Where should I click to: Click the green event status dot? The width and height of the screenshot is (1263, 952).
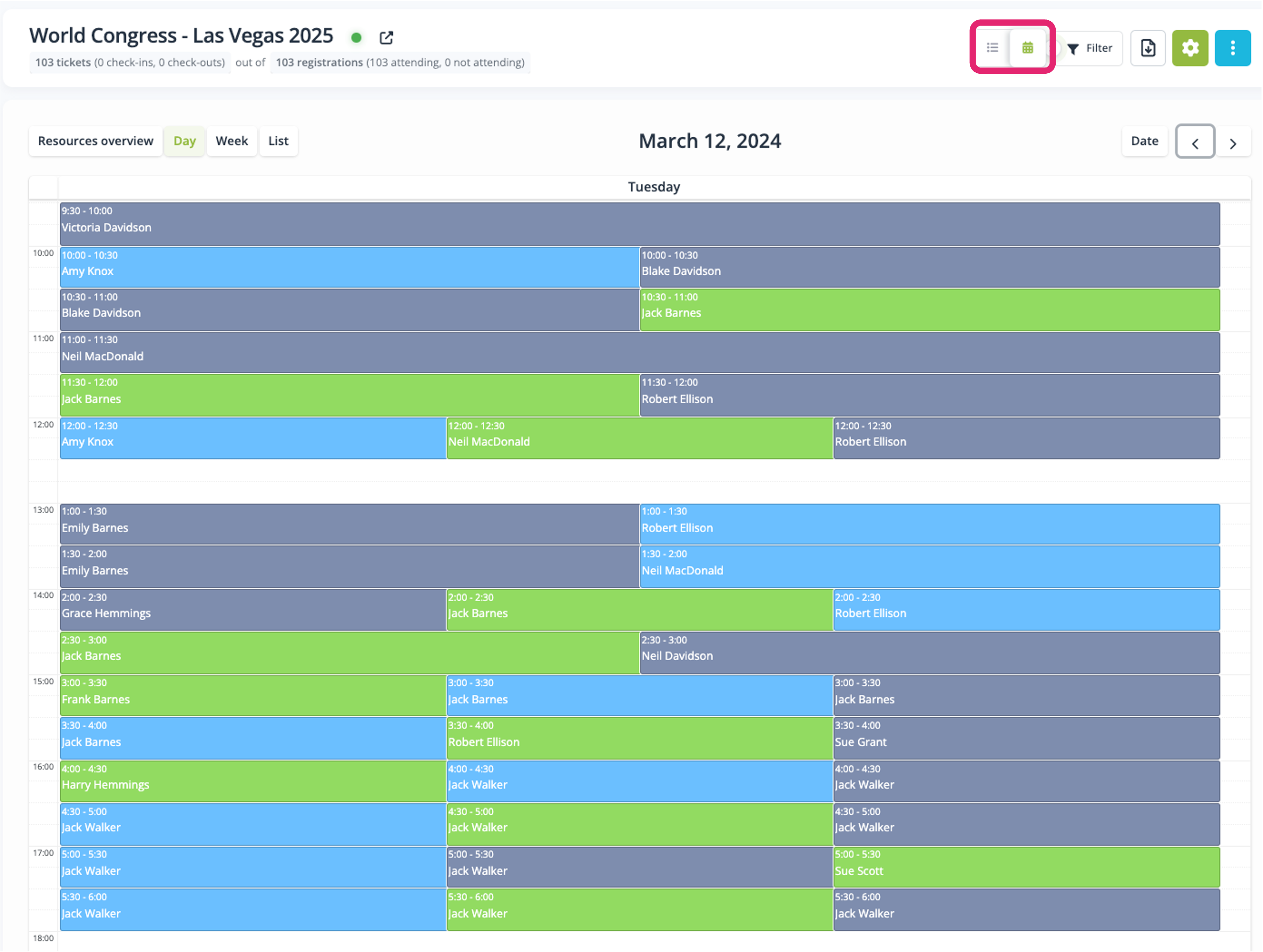click(x=356, y=38)
